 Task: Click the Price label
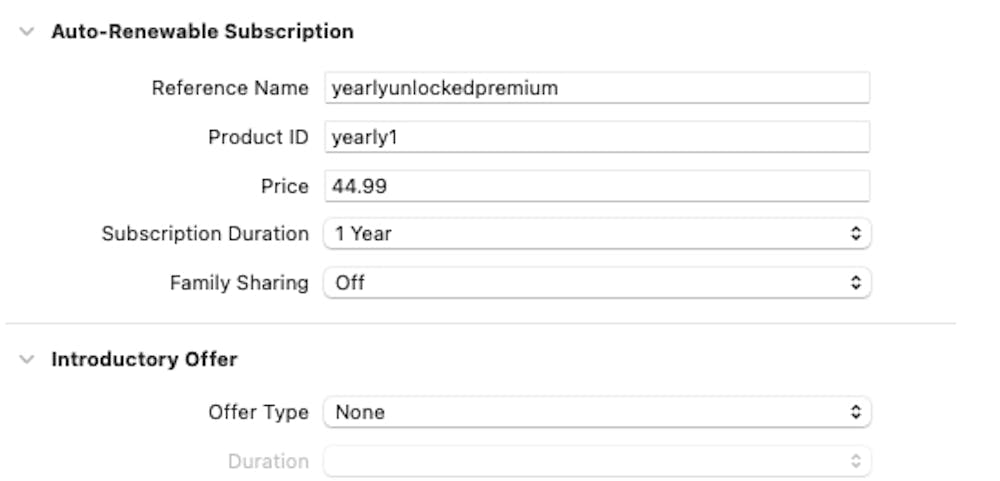click(284, 186)
